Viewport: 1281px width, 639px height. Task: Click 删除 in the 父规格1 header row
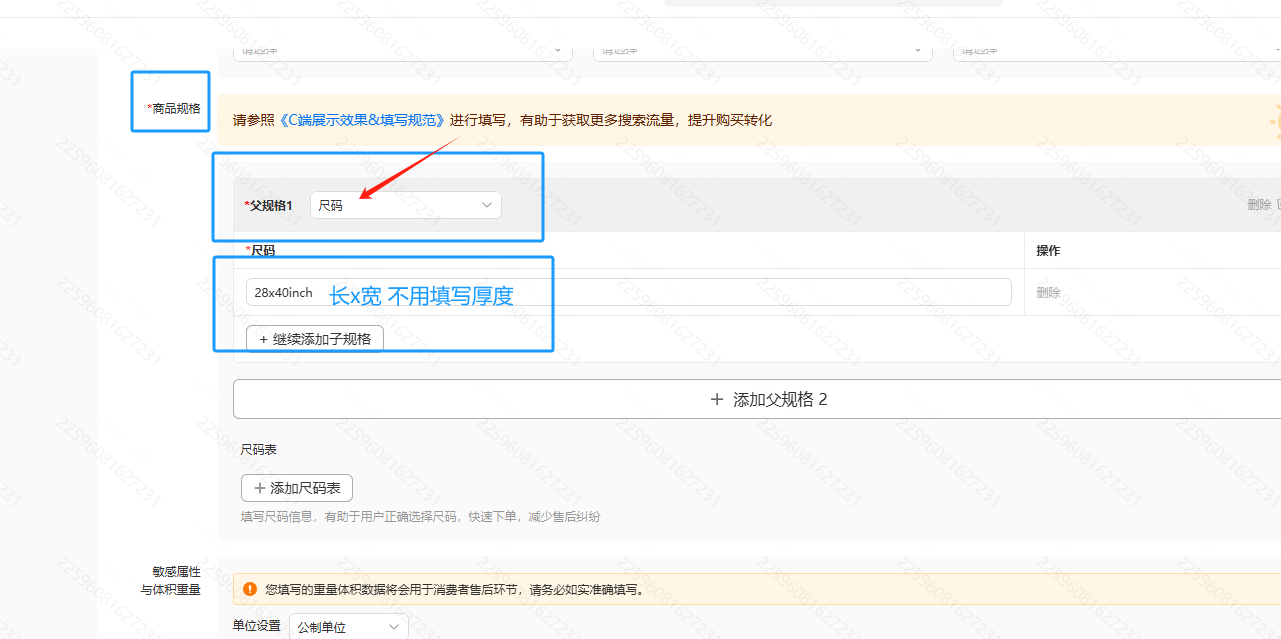click(x=1258, y=205)
